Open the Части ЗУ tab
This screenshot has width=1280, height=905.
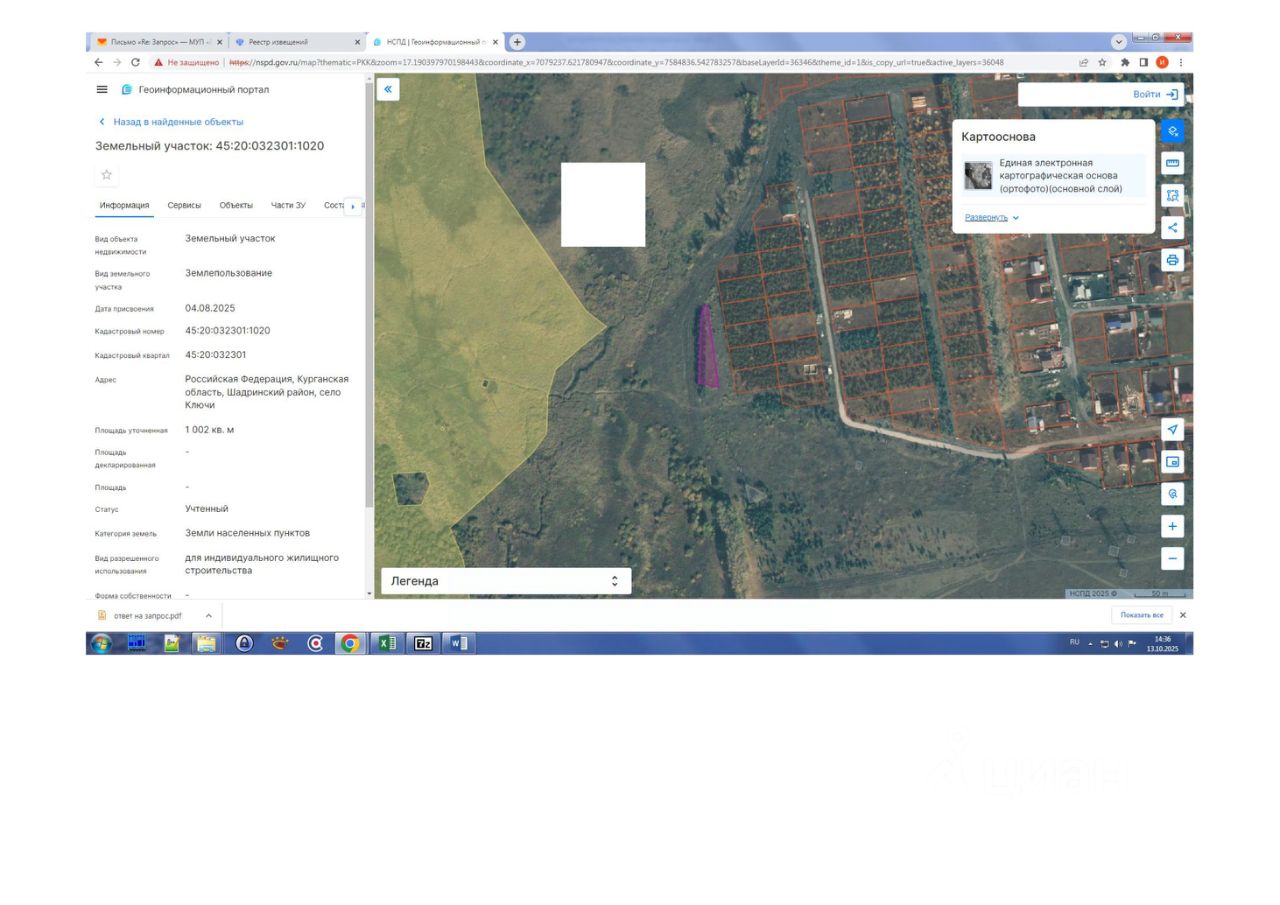[288, 205]
